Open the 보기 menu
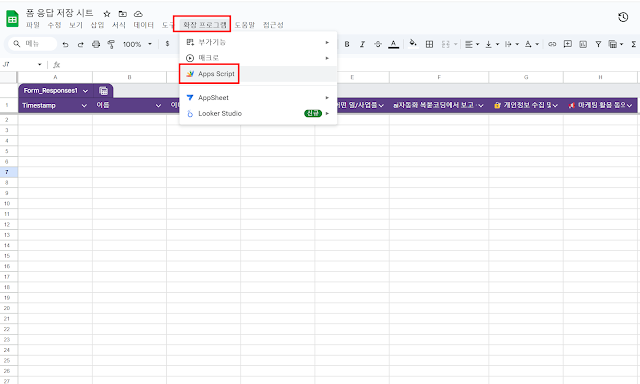 point(76,25)
